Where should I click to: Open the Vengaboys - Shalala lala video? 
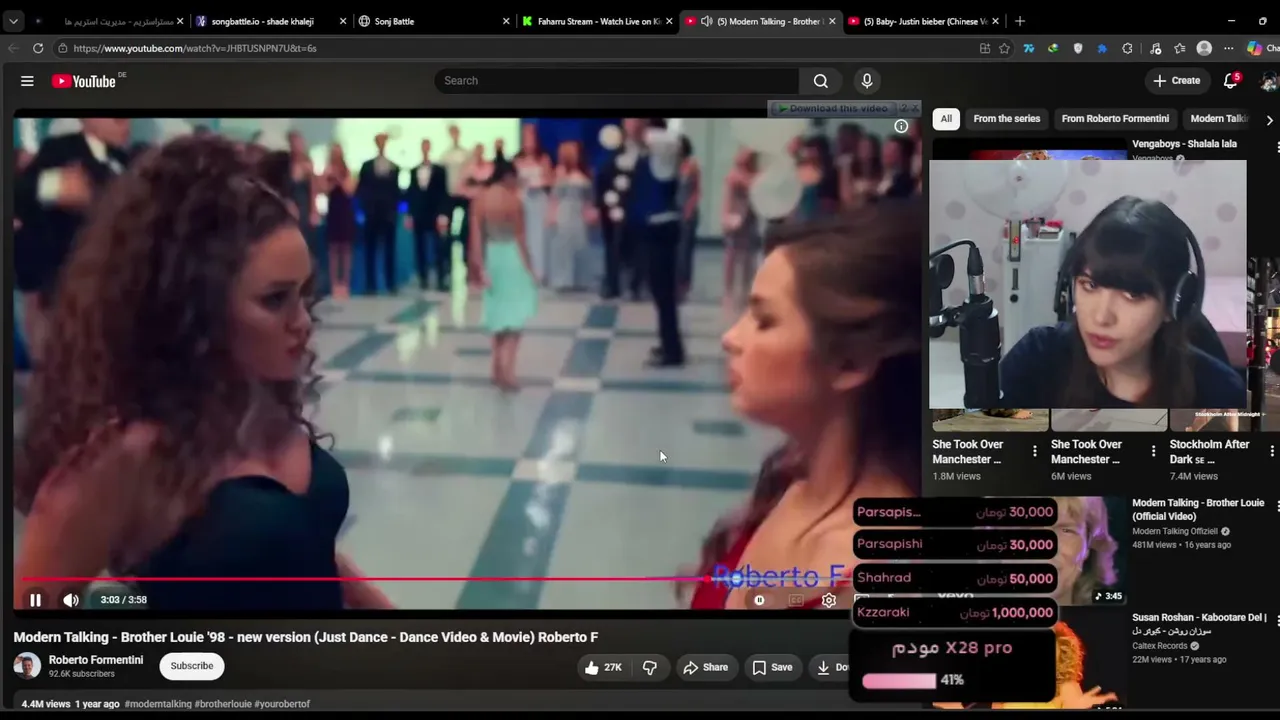click(x=1184, y=144)
